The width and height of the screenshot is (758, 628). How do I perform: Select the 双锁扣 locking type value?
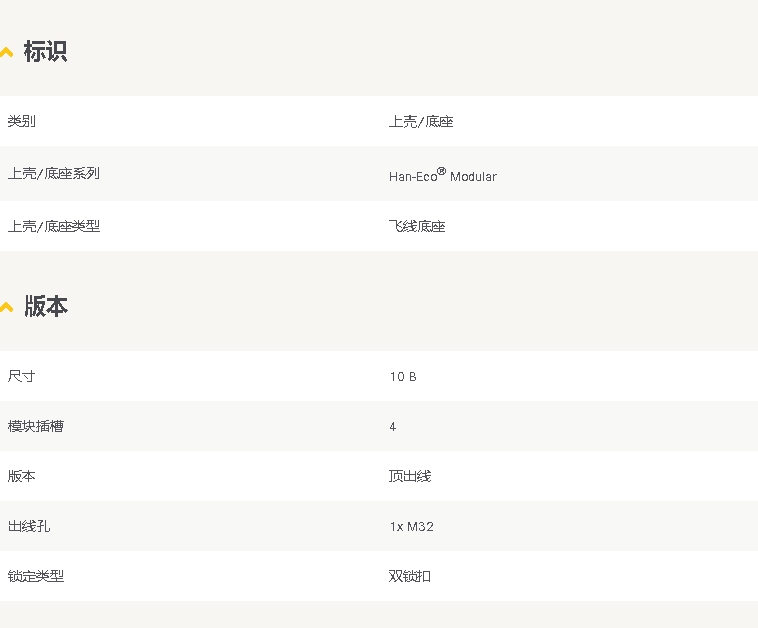410,576
